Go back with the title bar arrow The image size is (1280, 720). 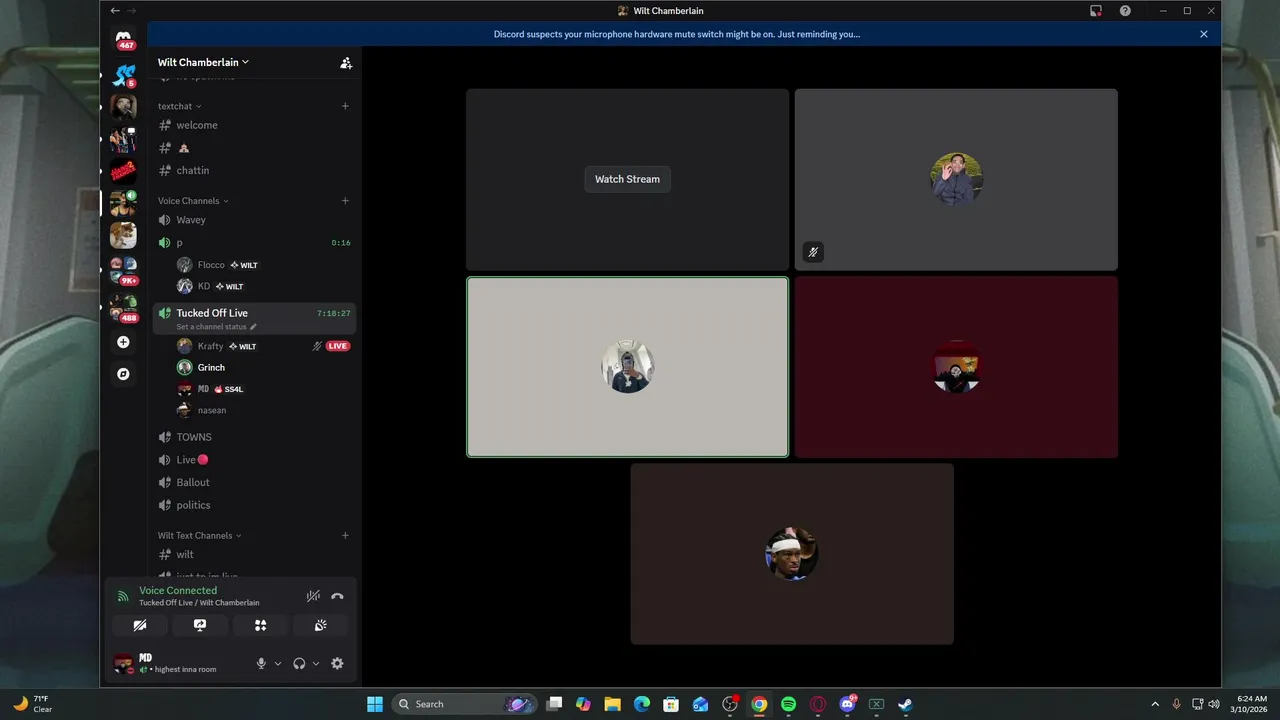(115, 10)
